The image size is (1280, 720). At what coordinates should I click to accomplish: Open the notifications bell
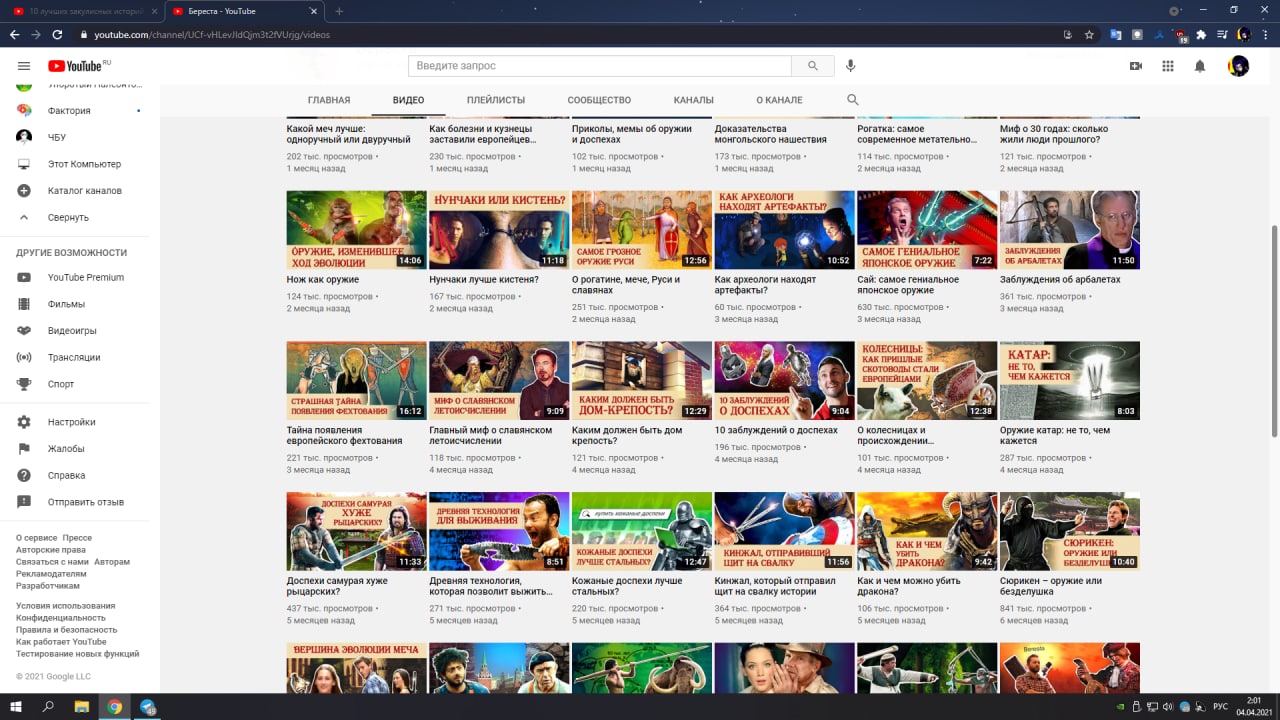point(1200,66)
